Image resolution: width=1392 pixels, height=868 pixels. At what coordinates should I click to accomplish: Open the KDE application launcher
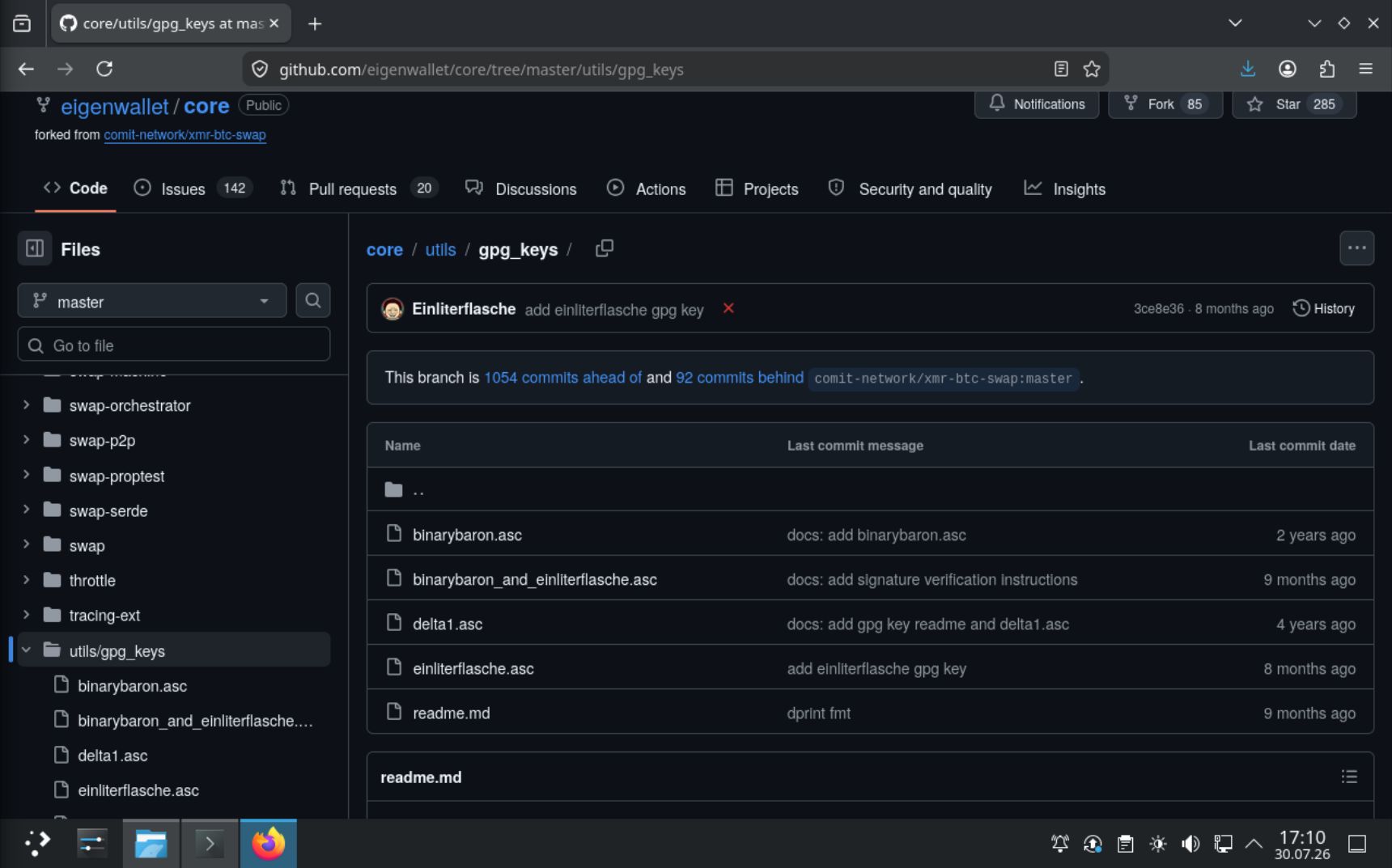tap(37, 843)
